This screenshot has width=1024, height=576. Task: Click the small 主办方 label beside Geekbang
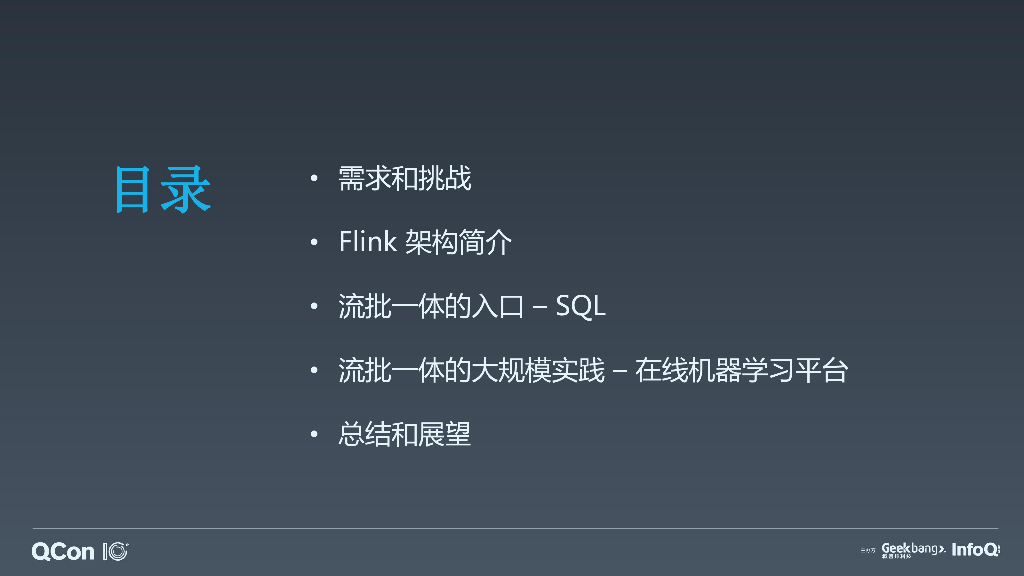click(x=868, y=551)
